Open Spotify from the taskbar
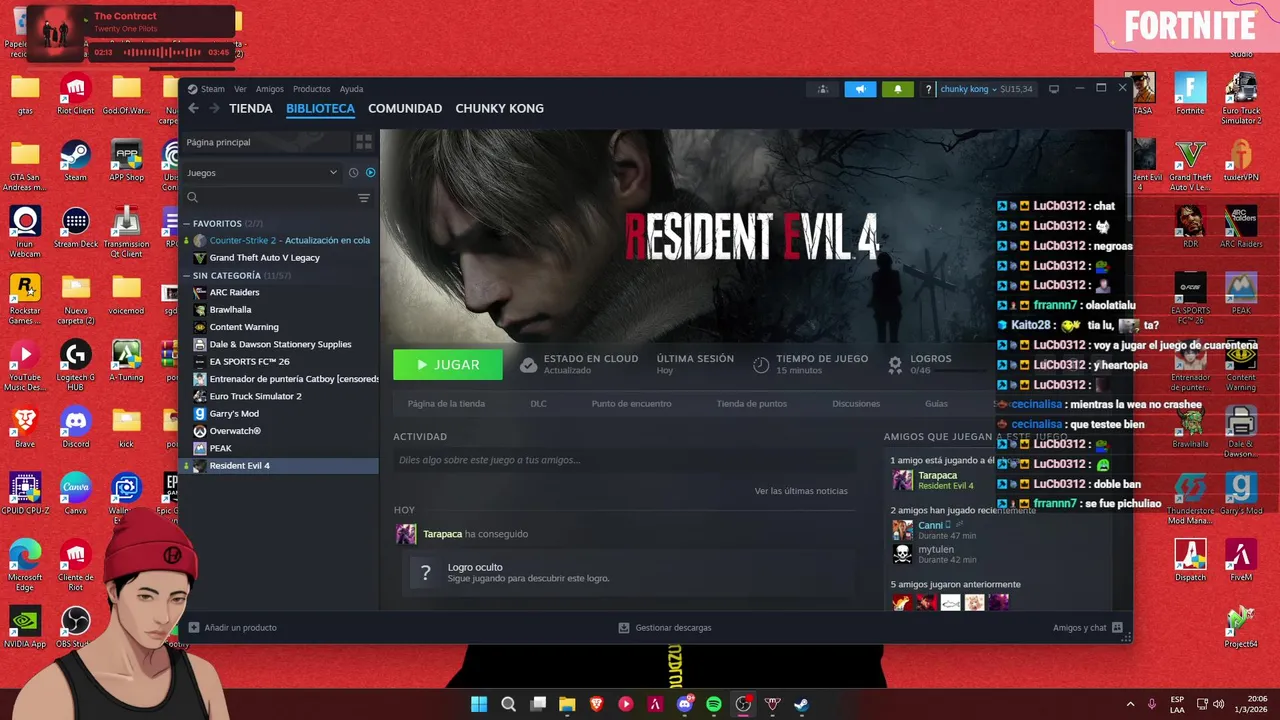This screenshot has height=720, width=1280. (x=714, y=704)
